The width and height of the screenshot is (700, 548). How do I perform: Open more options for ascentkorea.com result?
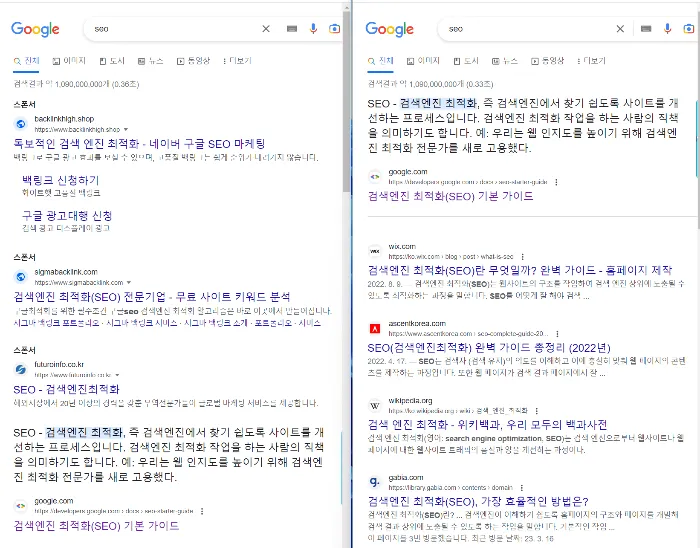[x=557, y=334]
